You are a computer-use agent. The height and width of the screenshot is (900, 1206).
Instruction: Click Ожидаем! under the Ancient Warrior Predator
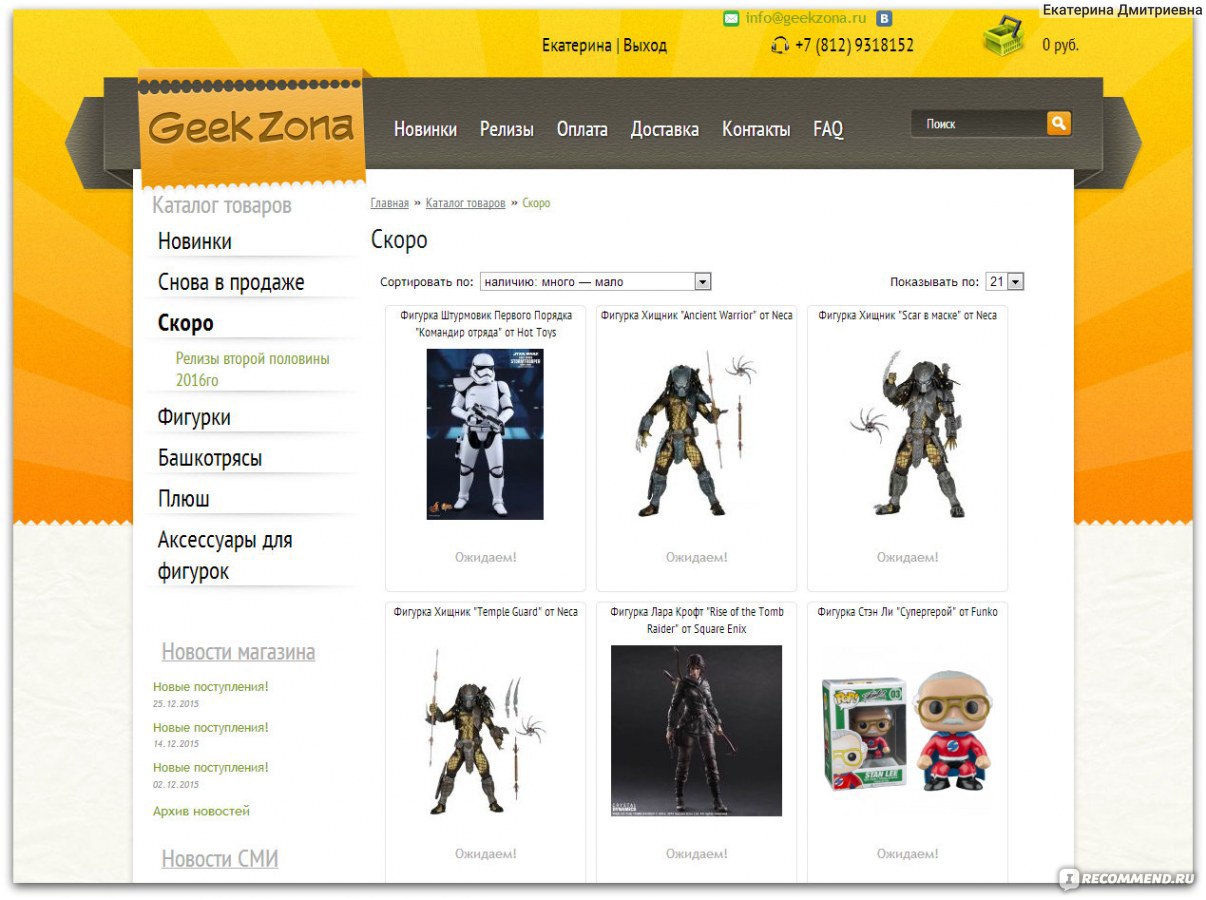pos(697,557)
